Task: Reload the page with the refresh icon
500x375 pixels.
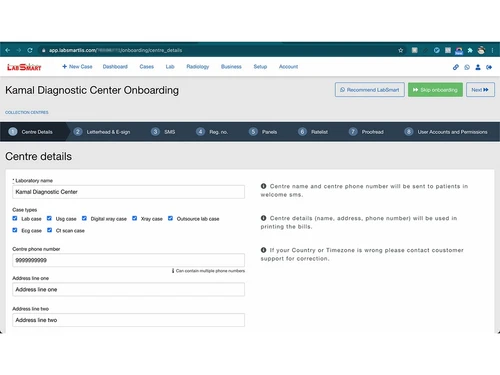Action: click(x=30, y=50)
